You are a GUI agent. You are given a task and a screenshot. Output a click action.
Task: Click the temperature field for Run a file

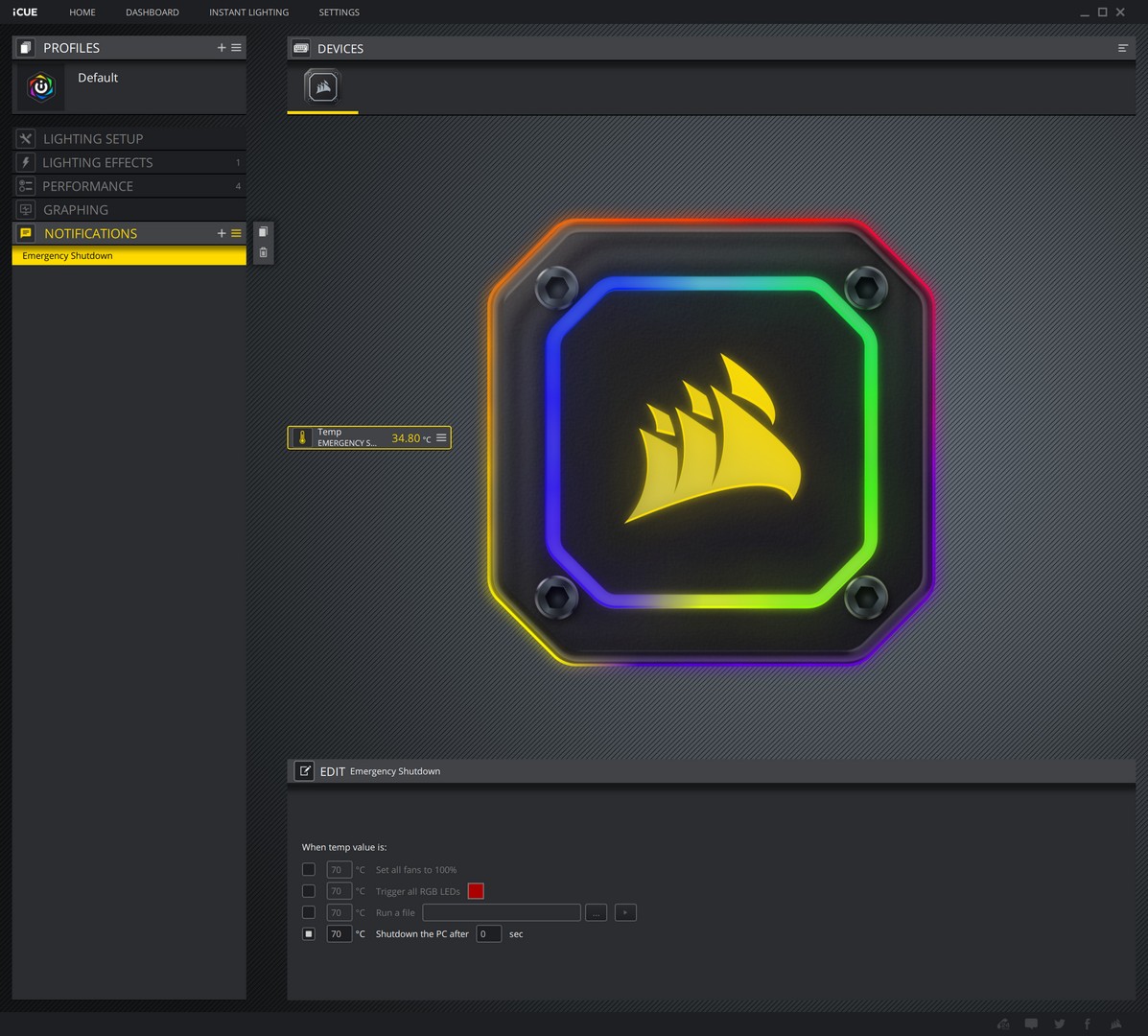pyautogui.click(x=339, y=912)
